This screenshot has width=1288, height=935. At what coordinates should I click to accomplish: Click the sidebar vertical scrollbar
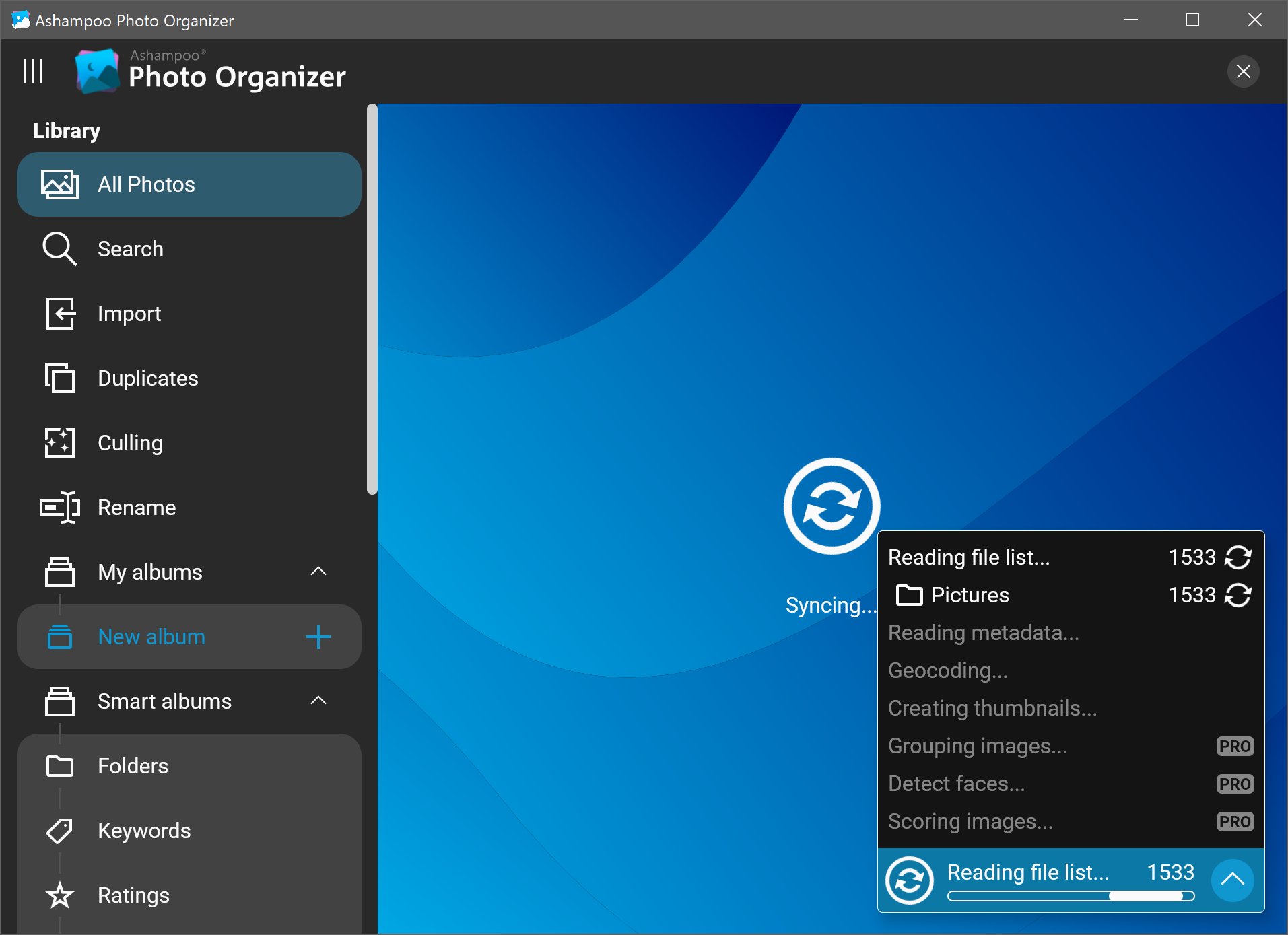click(372, 300)
